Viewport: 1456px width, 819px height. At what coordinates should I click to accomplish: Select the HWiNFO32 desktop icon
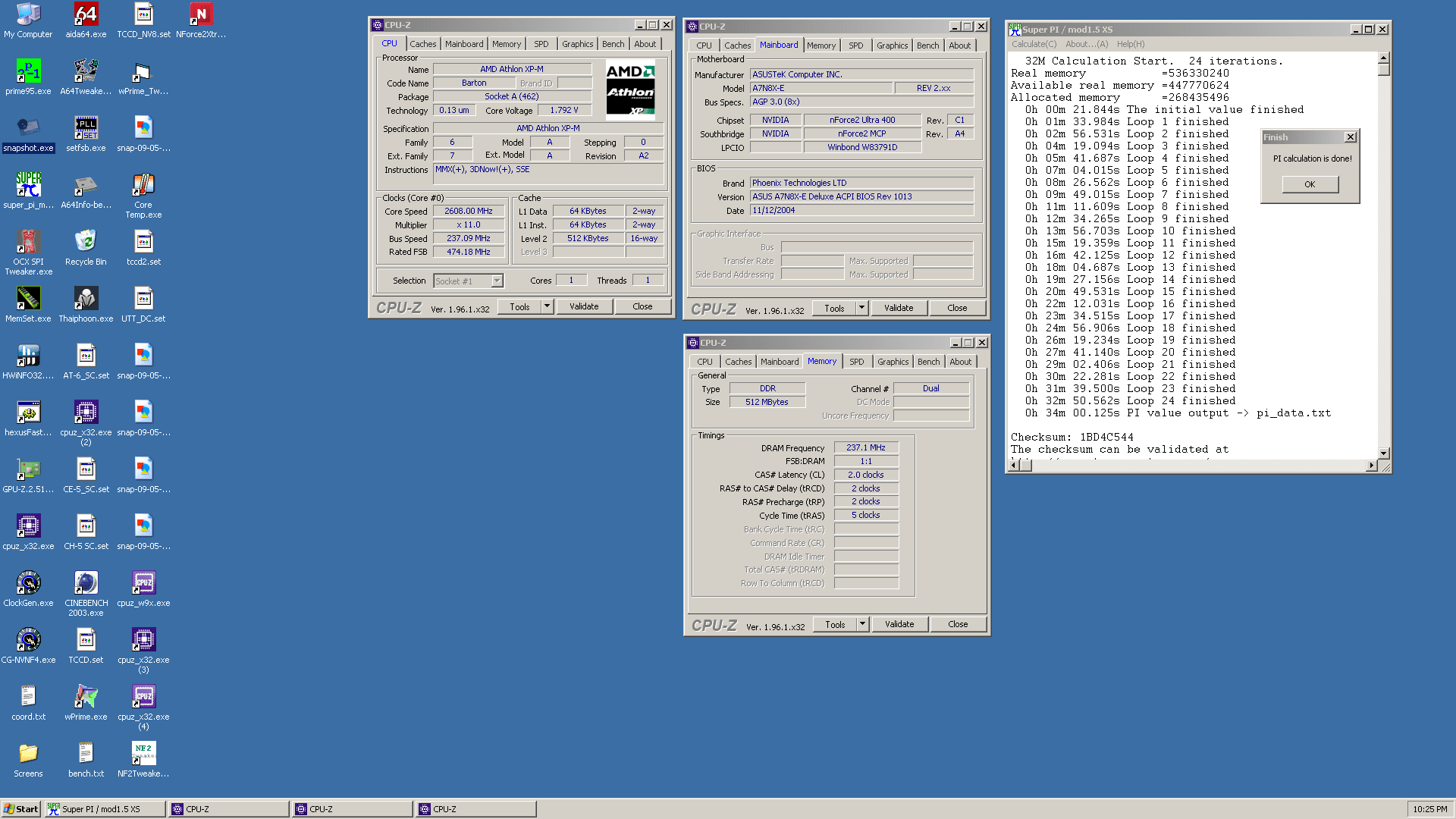coord(28,362)
